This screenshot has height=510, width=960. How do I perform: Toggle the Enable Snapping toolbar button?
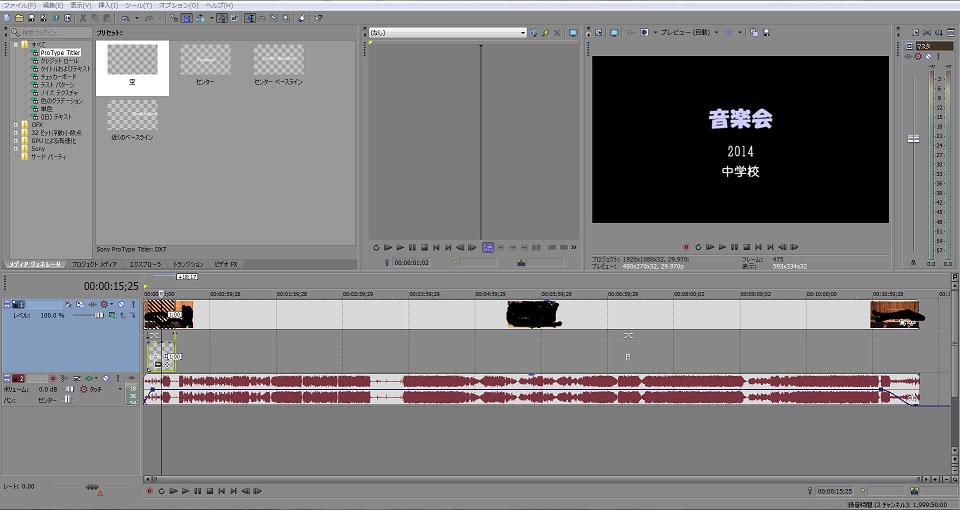click(x=174, y=18)
